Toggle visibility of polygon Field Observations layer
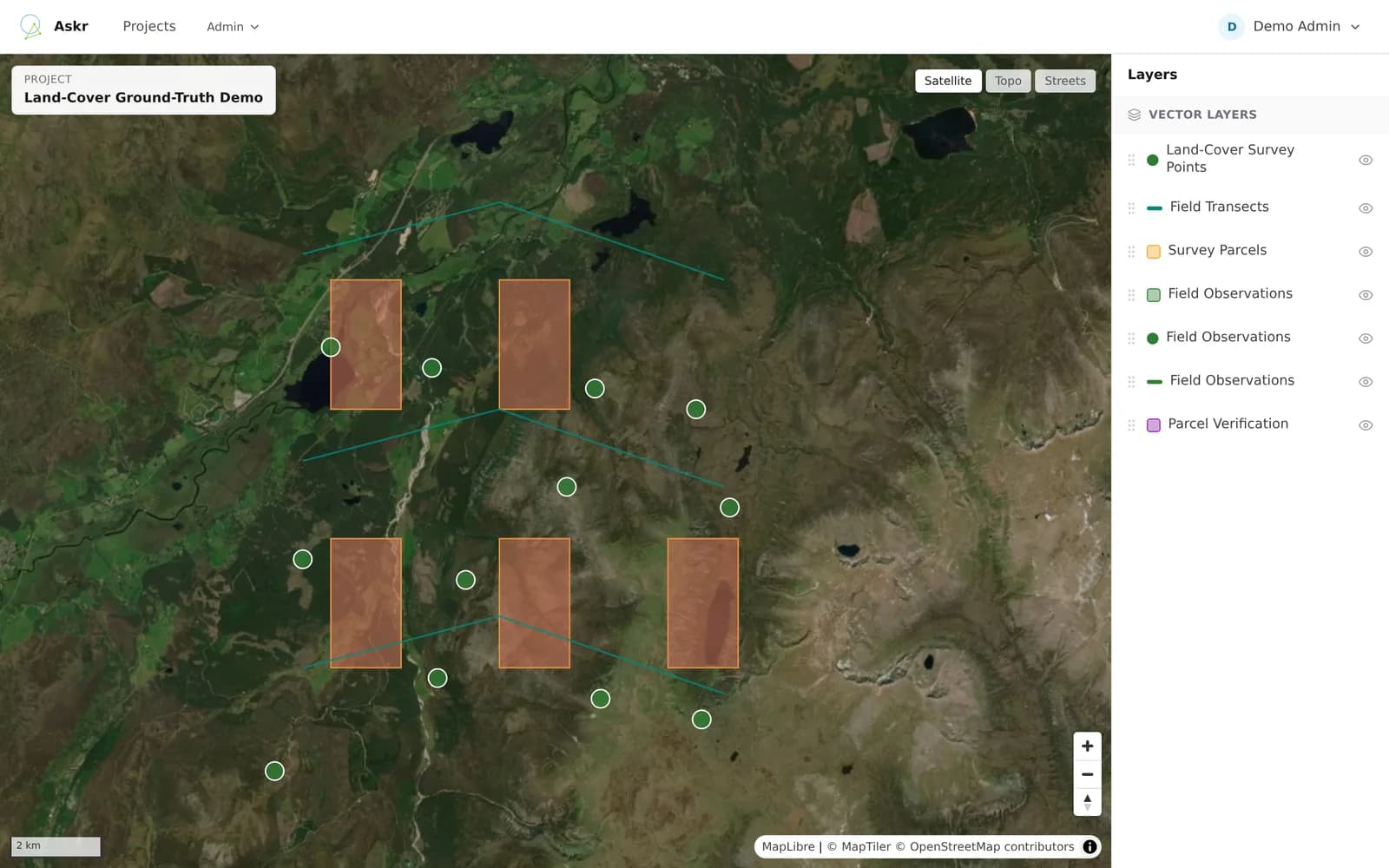This screenshot has width=1389, height=868. click(1366, 295)
